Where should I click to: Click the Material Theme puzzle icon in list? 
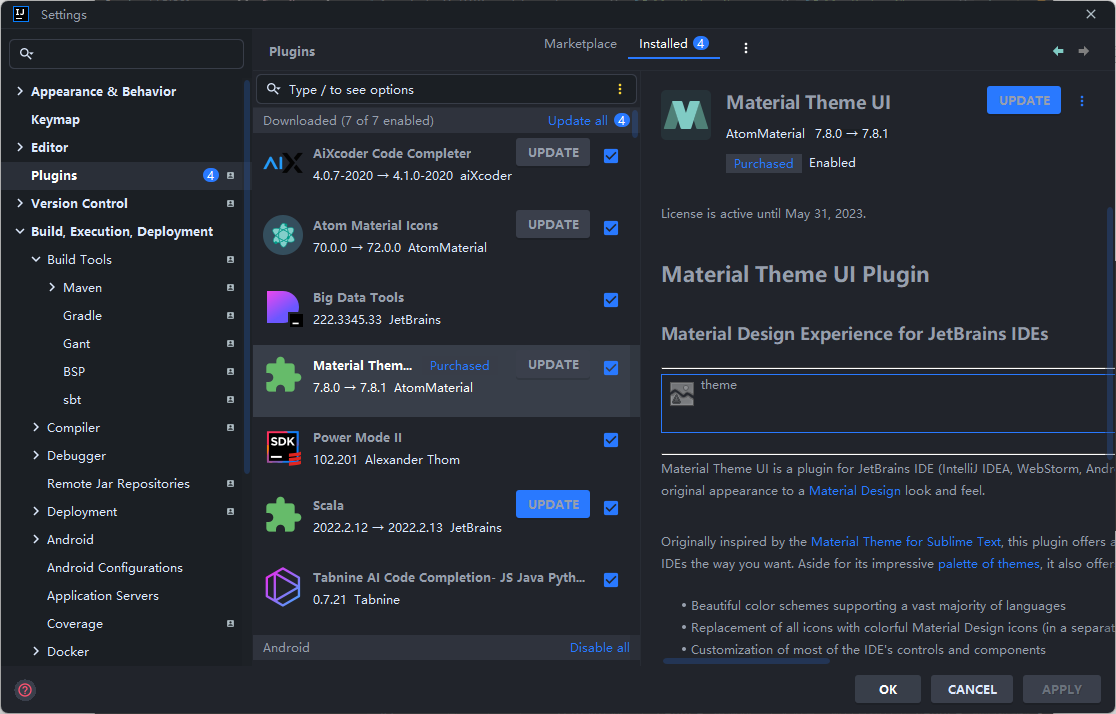coord(283,375)
